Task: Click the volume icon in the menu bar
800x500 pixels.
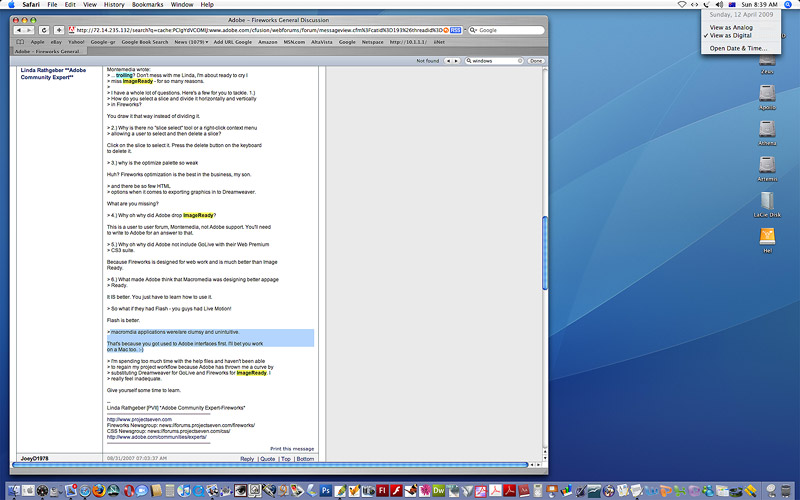Action: pyautogui.click(x=719, y=5)
